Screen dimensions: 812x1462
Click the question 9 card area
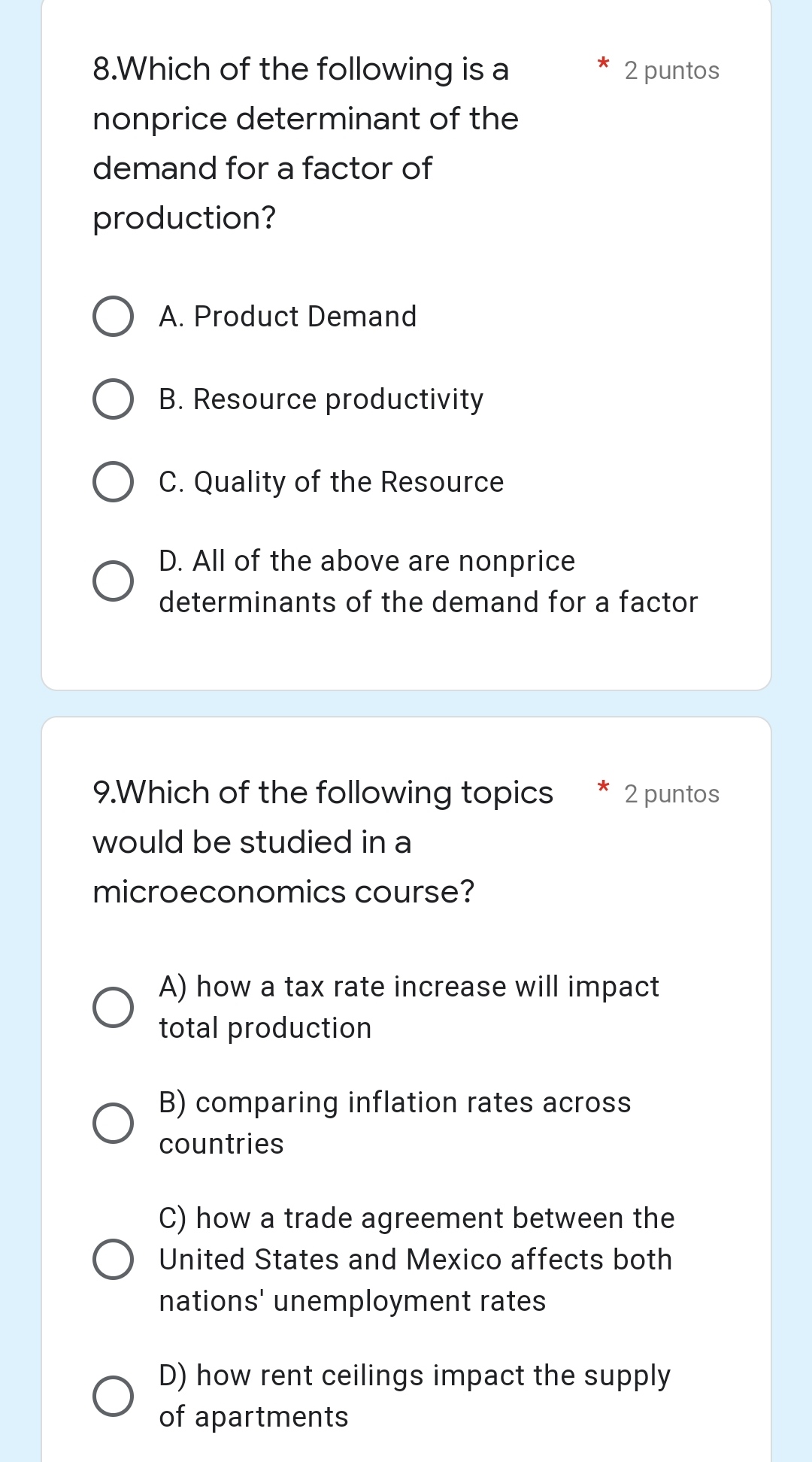click(406, 1090)
